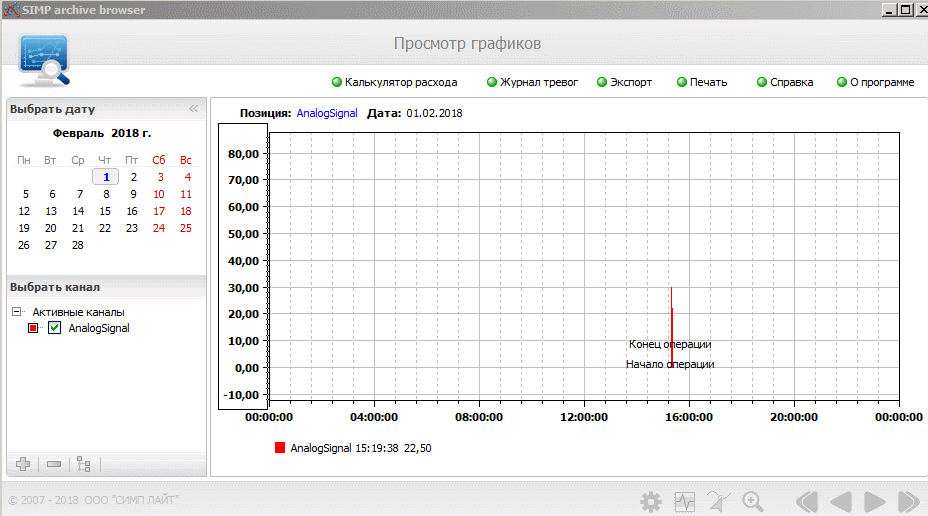Collapse the Активные каналы tree node

coord(17,311)
